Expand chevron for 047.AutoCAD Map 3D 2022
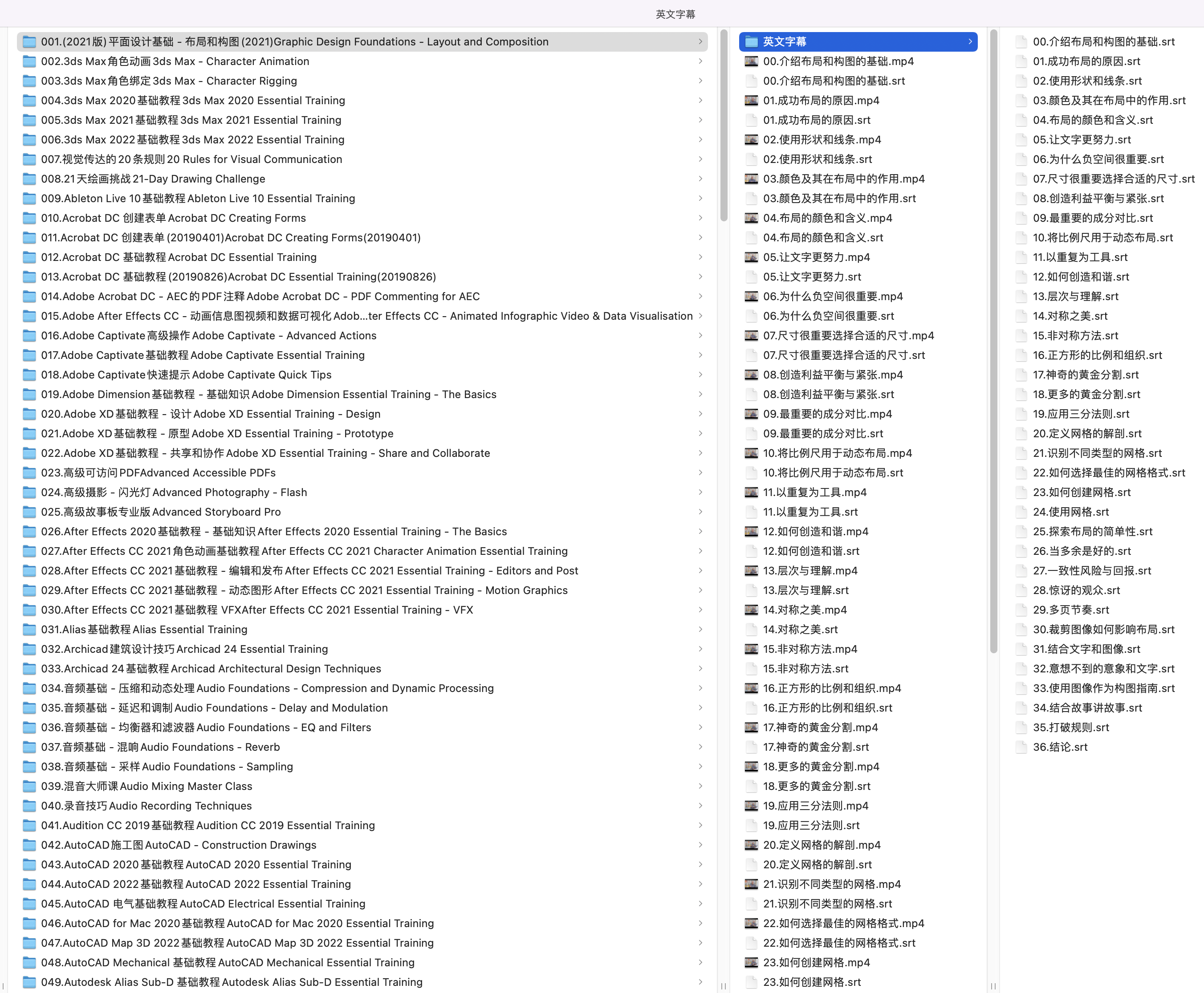The height and width of the screenshot is (993, 1204). [x=700, y=943]
